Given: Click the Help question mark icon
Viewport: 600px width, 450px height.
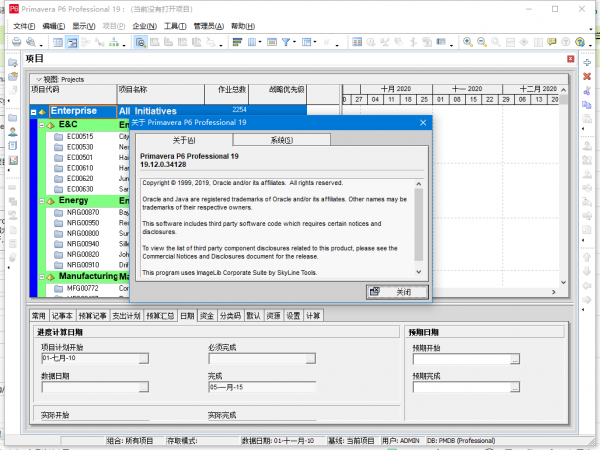Looking at the screenshot, I should pyautogui.click(x=580, y=42).
